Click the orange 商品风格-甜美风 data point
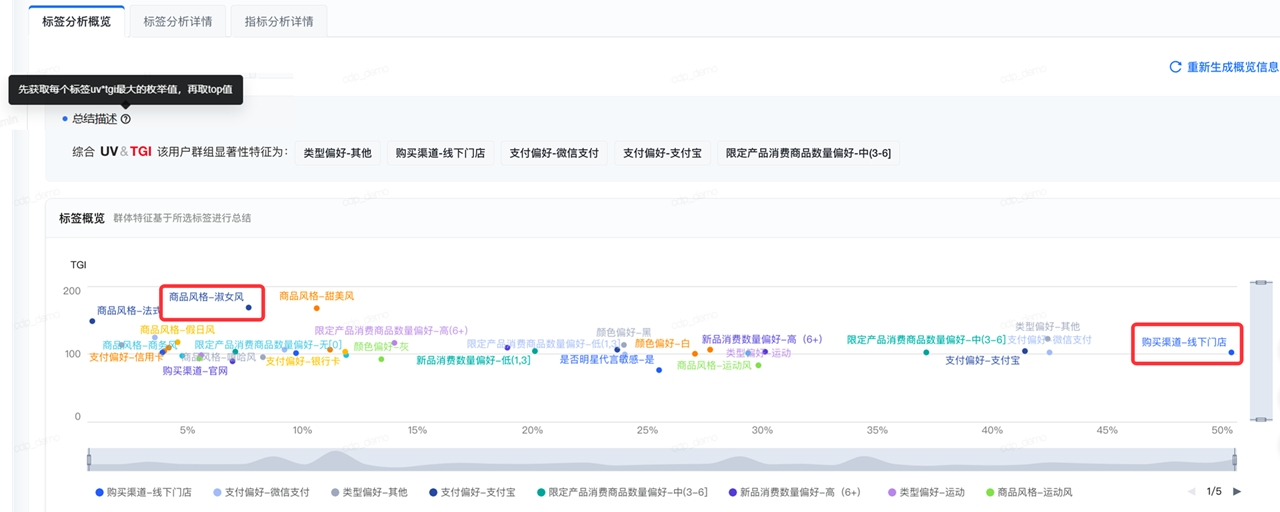1280x512 pixels. pos(317,308)
